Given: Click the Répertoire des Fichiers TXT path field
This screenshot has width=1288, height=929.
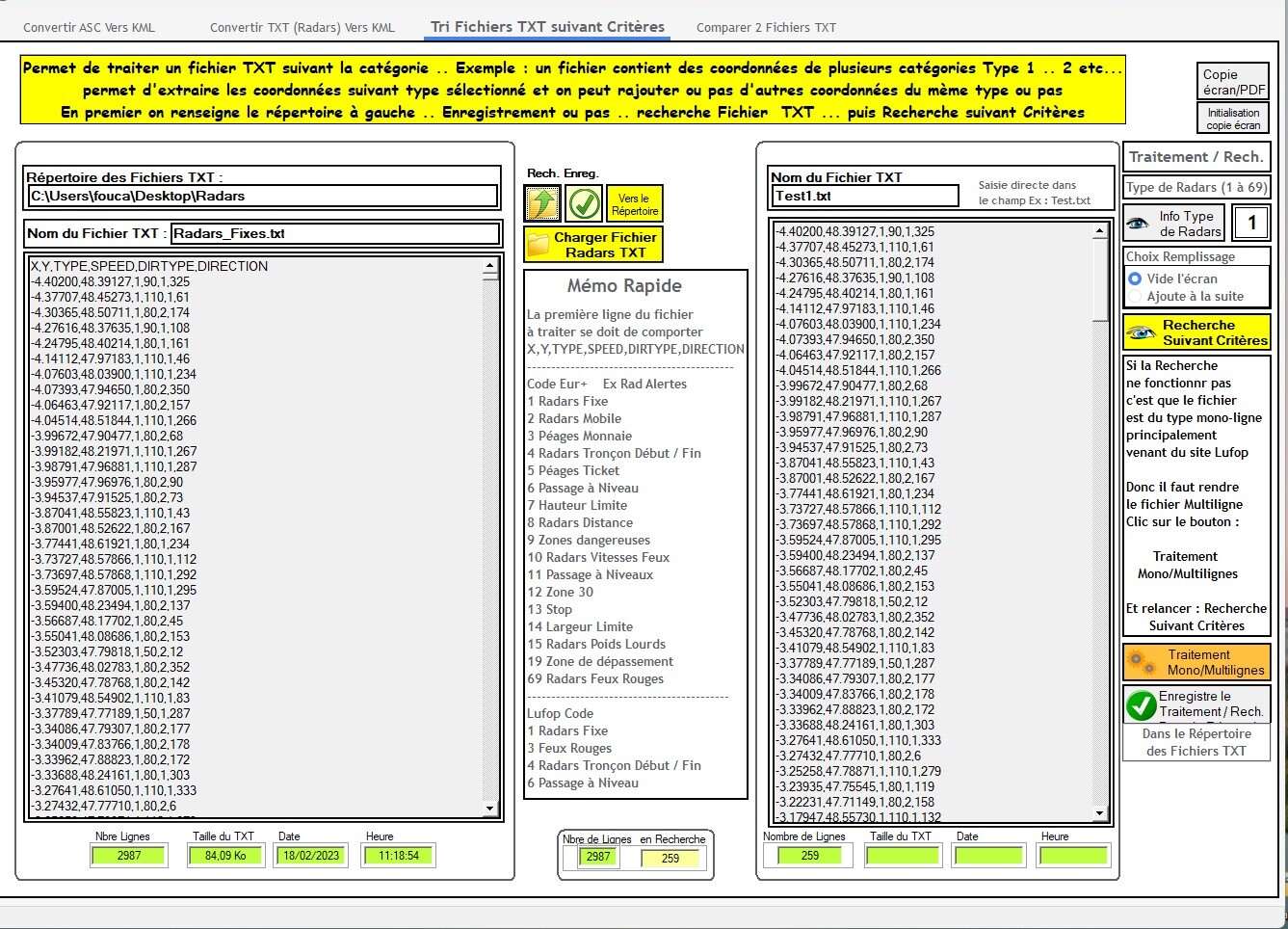Looking at the screenshot, I should [x=263, y=196].
